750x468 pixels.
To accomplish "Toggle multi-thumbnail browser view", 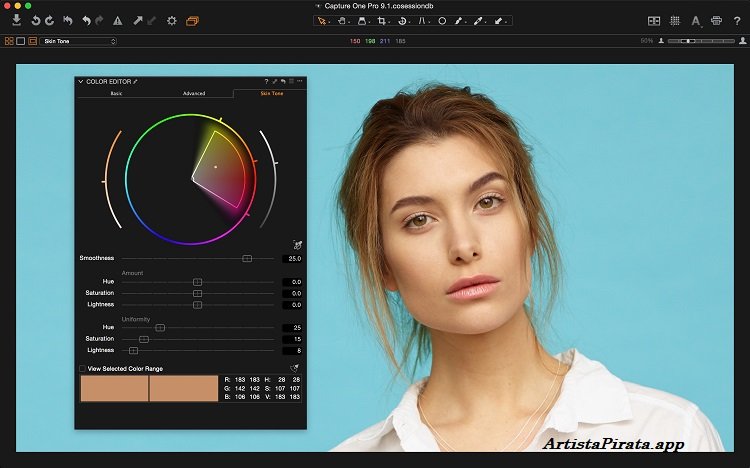I will coord(9,41).
